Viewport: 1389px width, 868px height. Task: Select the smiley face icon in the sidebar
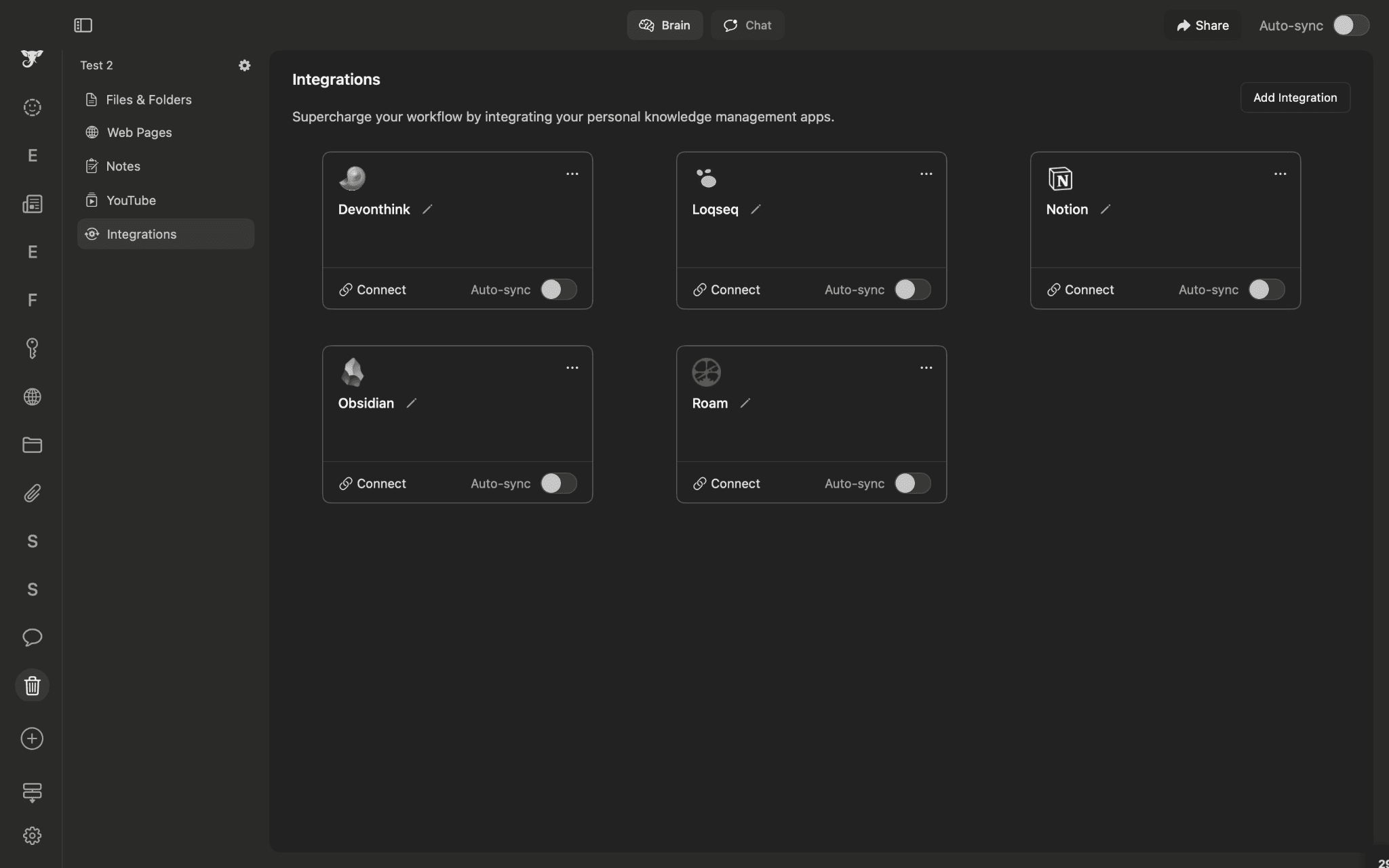[32, 107]
